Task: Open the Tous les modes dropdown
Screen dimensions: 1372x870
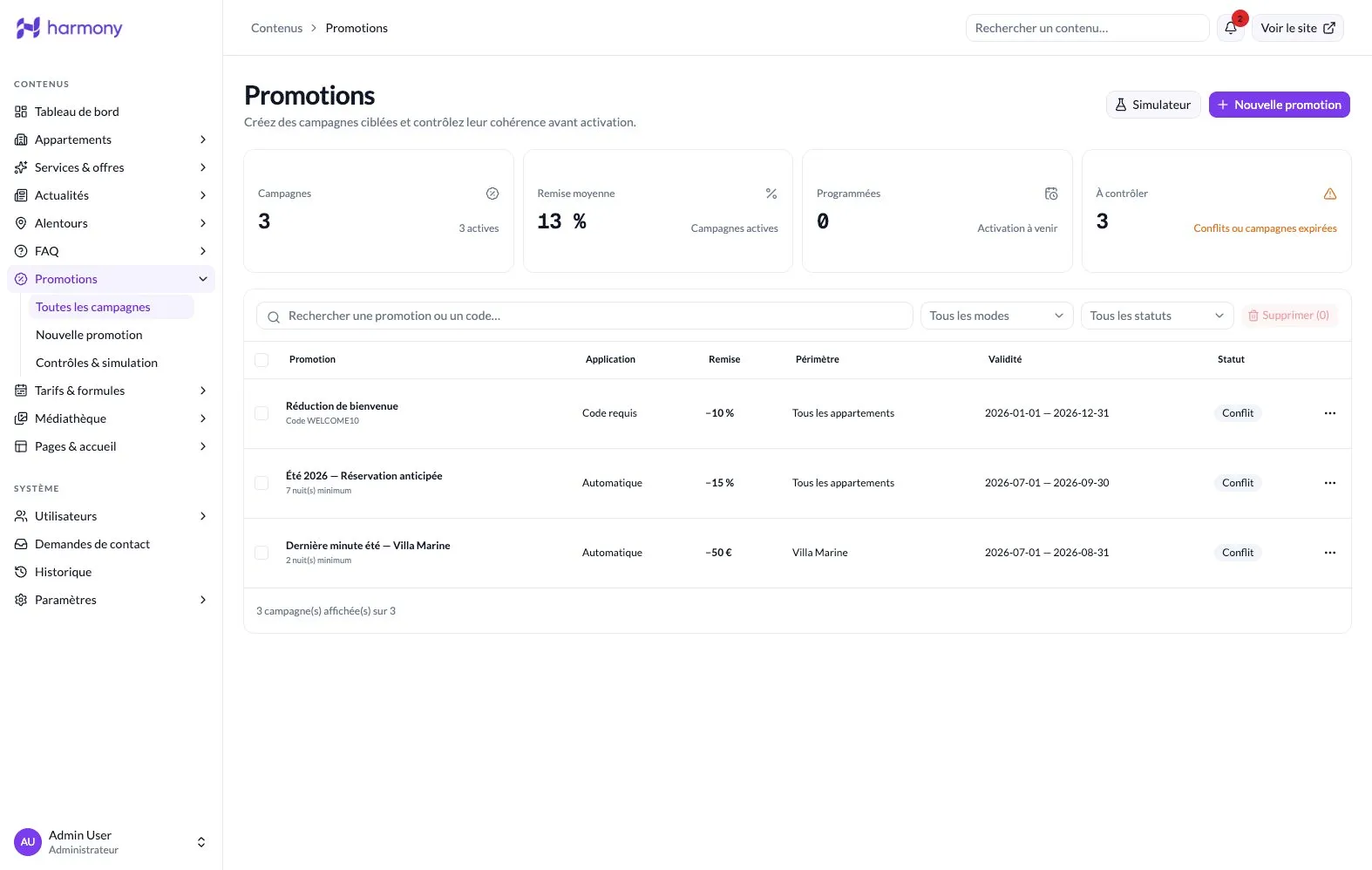Action: pos(997,316)
